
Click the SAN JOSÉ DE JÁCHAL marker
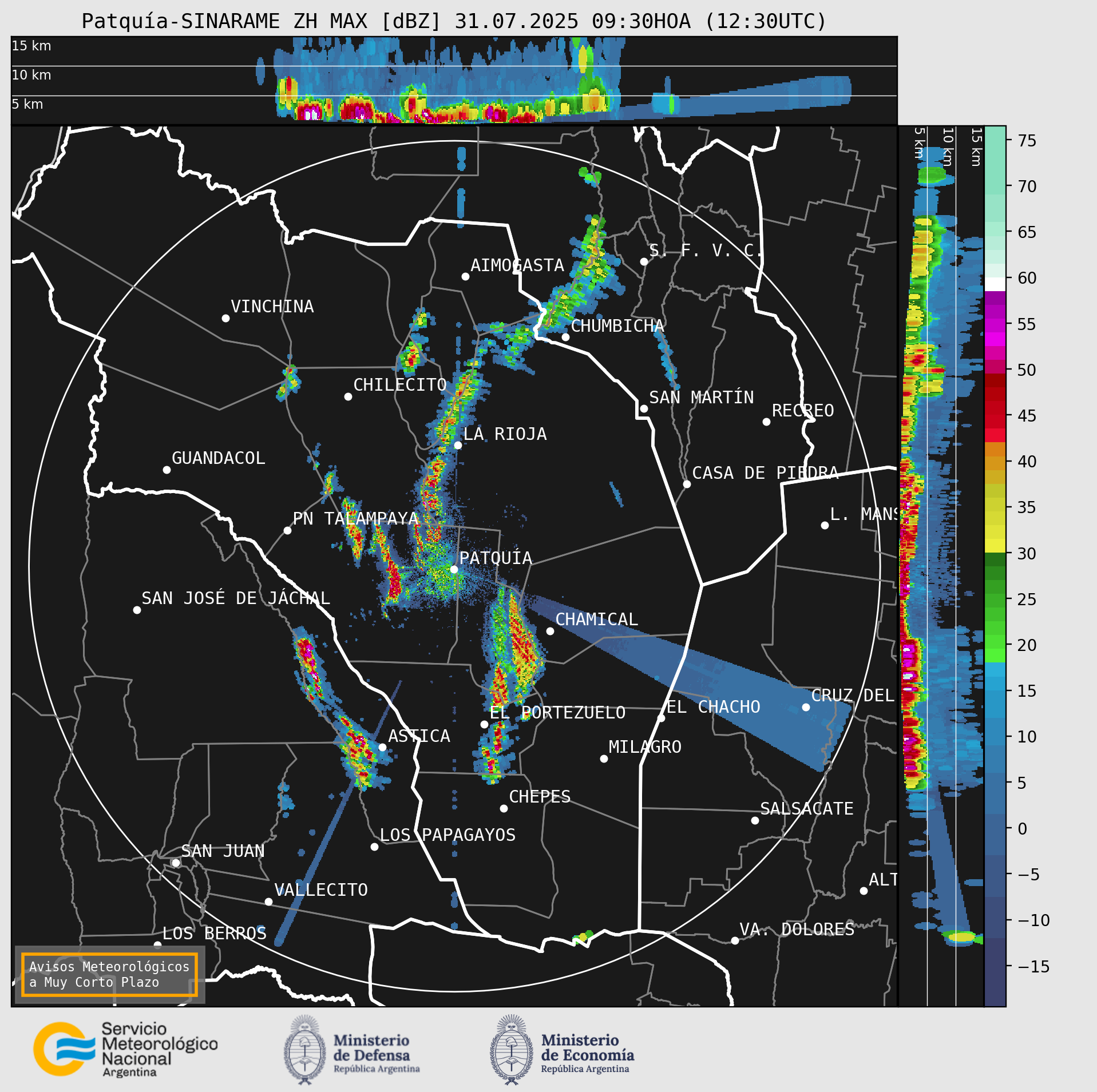point(137,610)
